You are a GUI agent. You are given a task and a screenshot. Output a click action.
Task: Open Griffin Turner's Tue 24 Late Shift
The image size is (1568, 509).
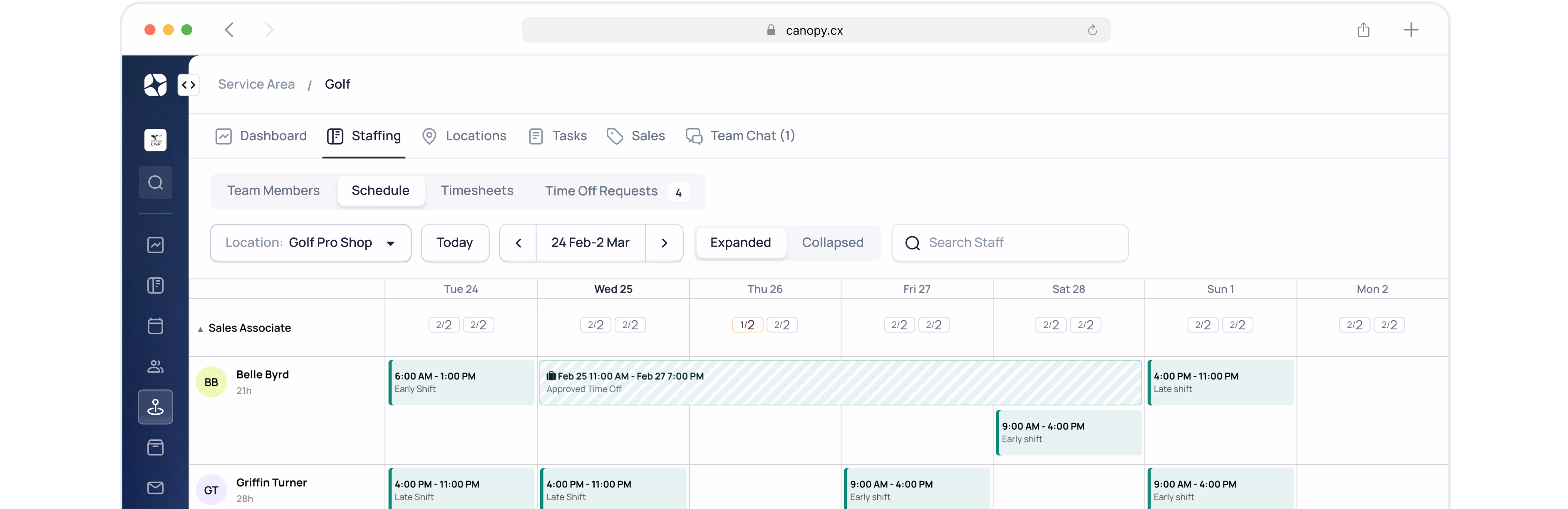(461, 488)
